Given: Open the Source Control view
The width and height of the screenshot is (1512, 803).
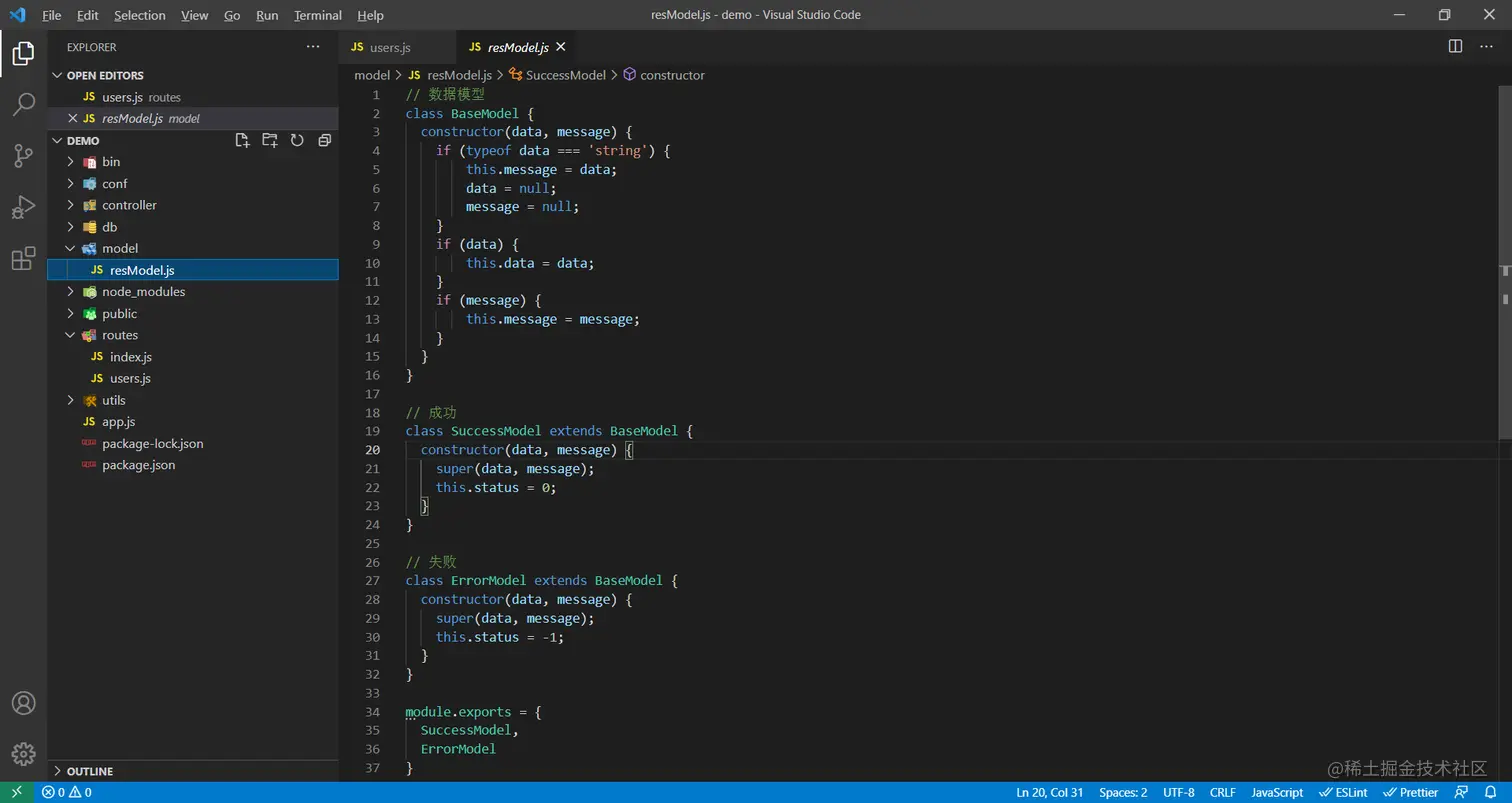Looking at the screenshot, I should (x=23, y=155).
